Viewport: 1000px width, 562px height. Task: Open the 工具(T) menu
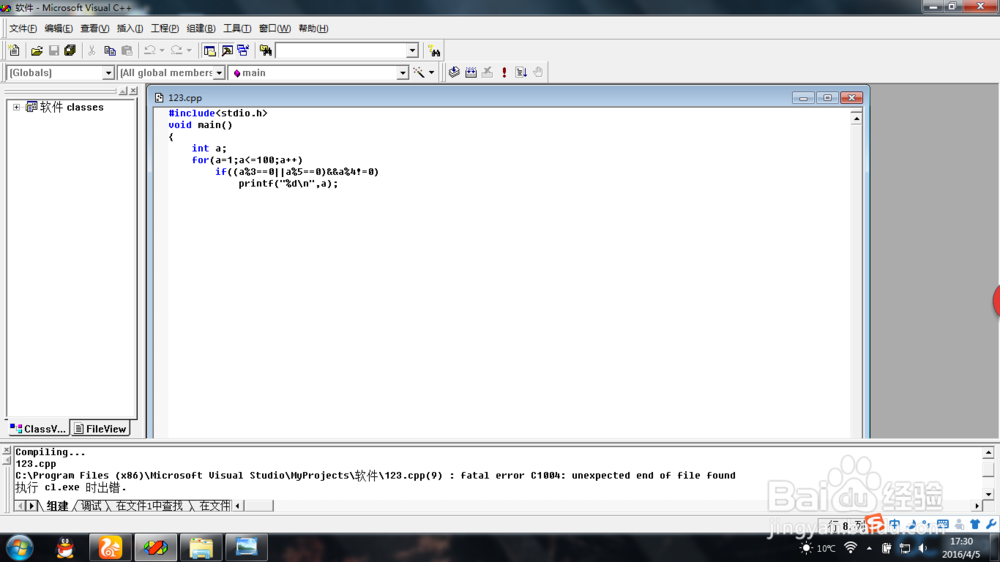[237, 28]
